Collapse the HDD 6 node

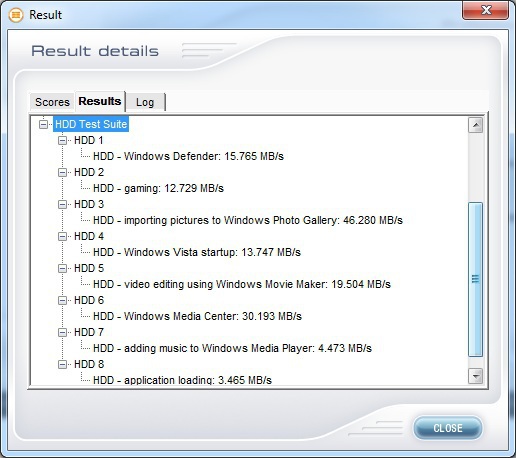coord(62,300)
